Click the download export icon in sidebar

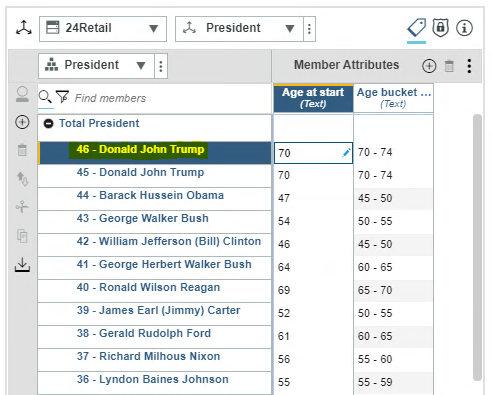(x=22, y=265)
